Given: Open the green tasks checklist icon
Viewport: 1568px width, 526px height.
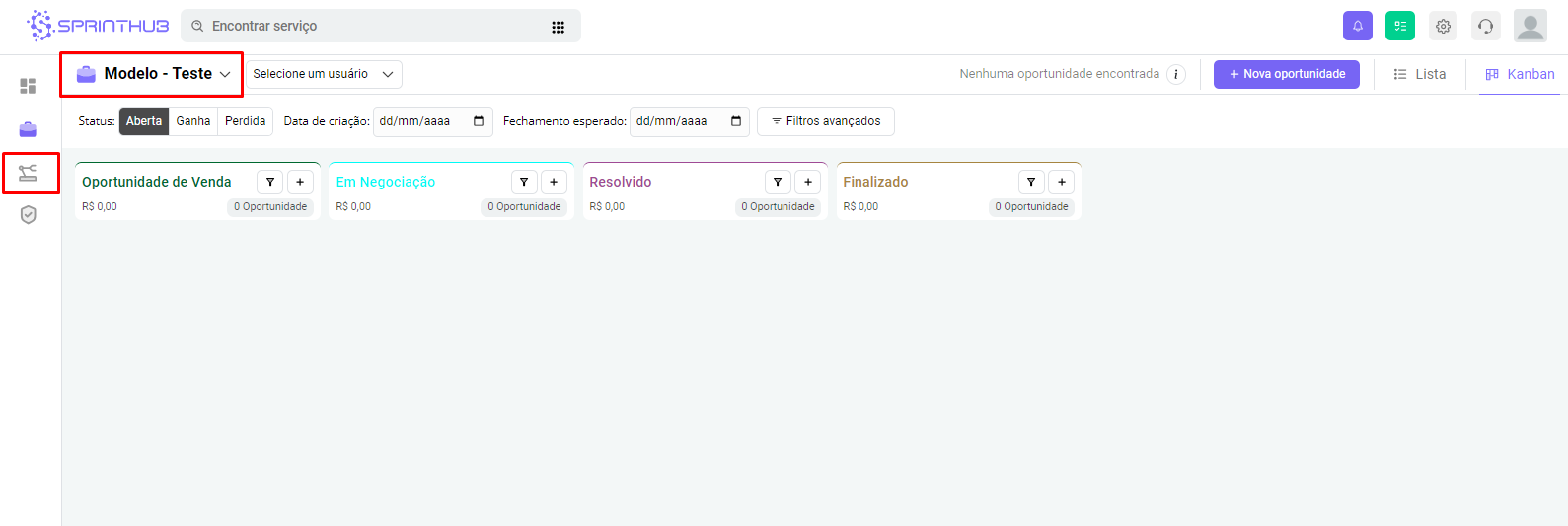Looking at the screenshot, I should tap(1399, 26).
